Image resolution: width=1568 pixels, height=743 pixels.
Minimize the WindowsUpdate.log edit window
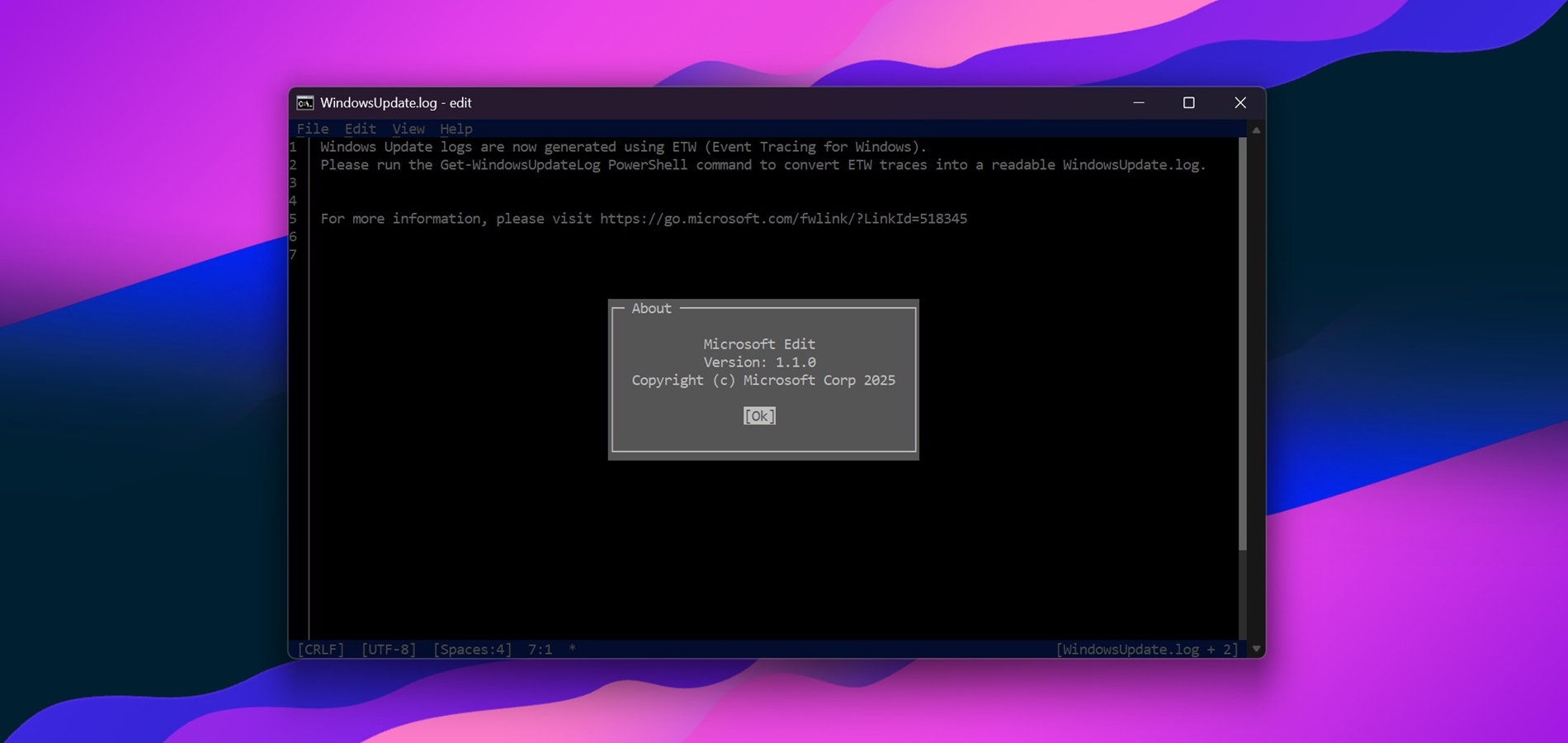1139,102
